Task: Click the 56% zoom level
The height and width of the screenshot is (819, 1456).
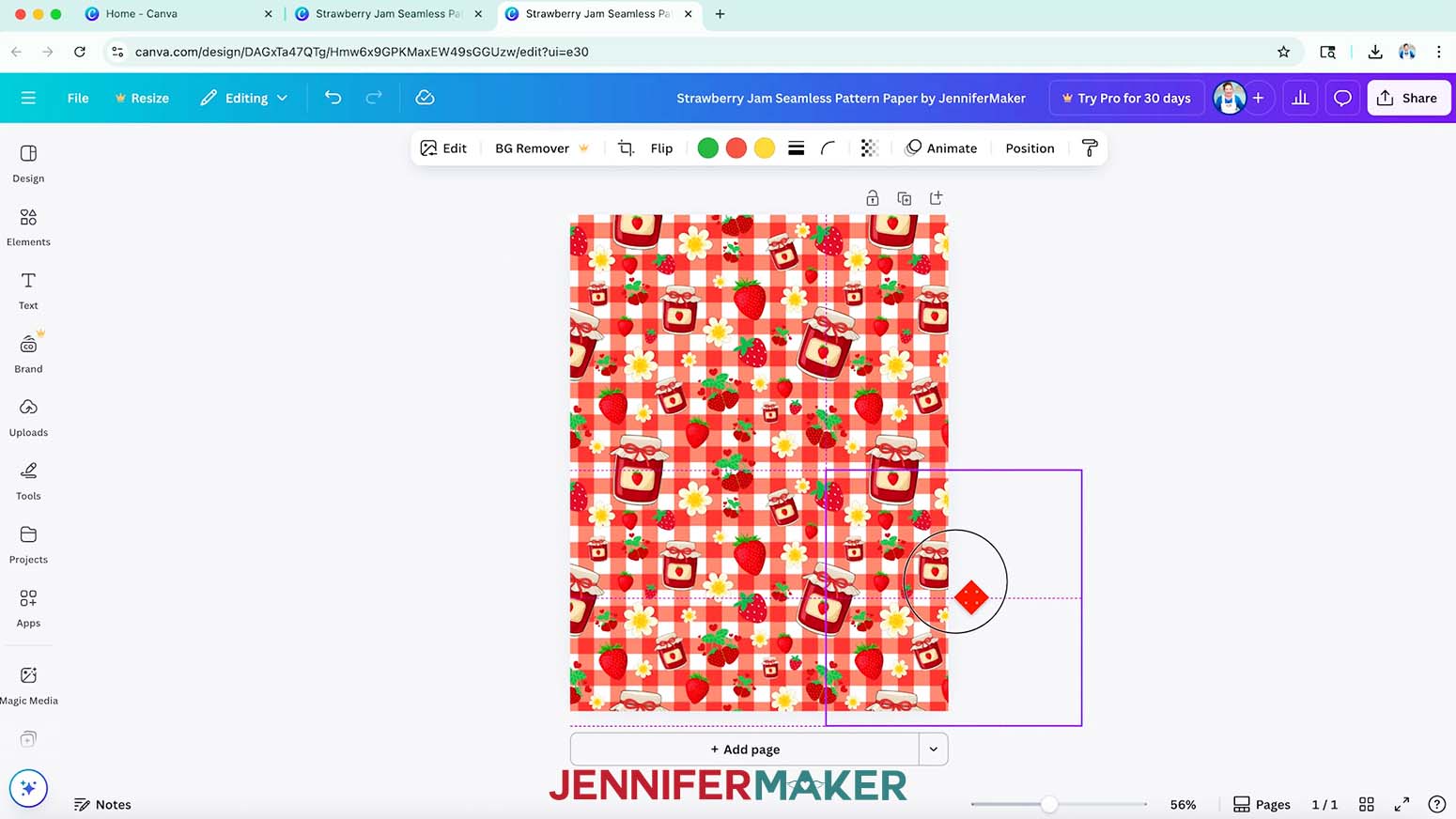Action: [x=1183, y=805]
